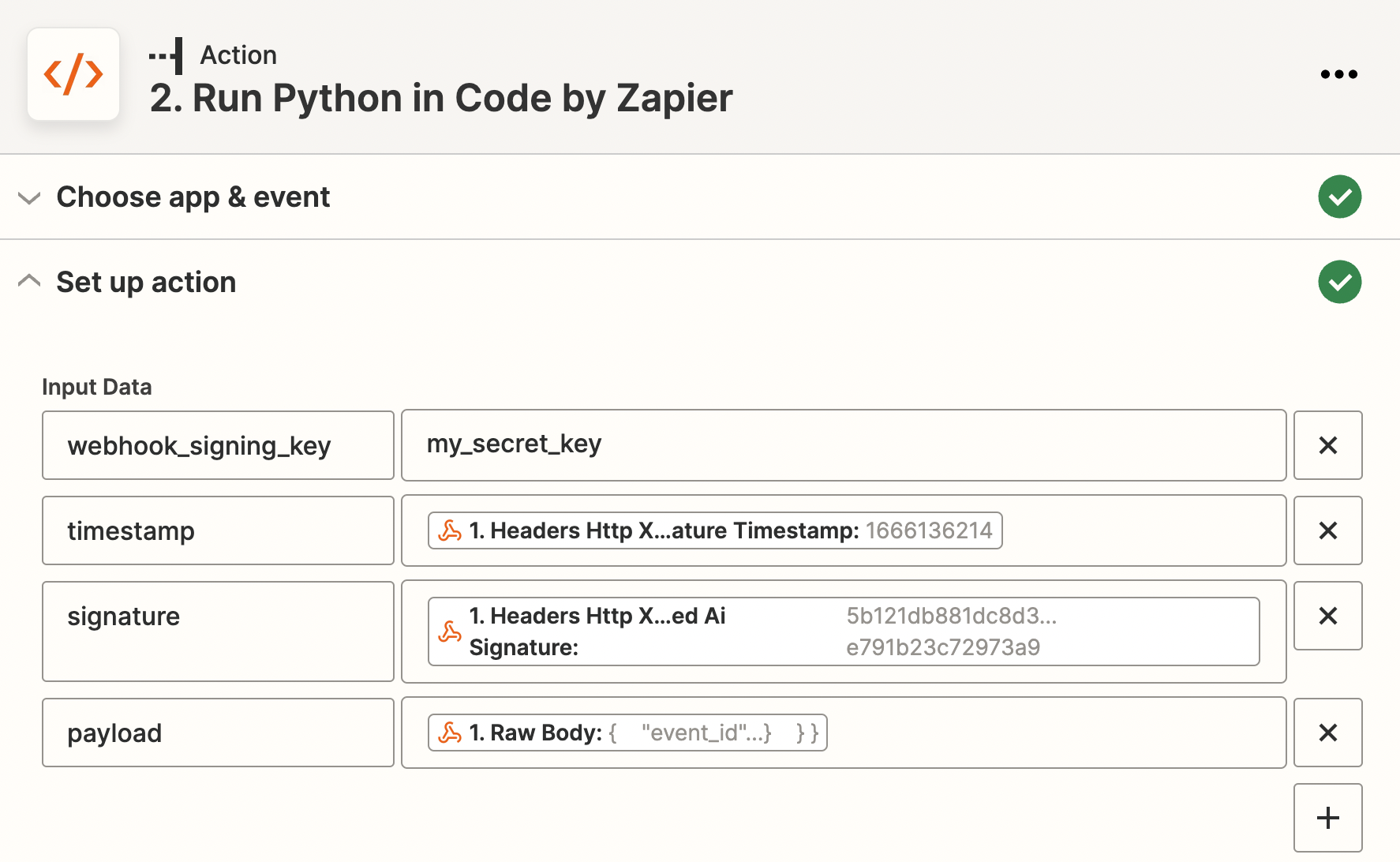Edit the signature key name field
1400x862 pixels.
pyautogui.click(x=218, y=632)
